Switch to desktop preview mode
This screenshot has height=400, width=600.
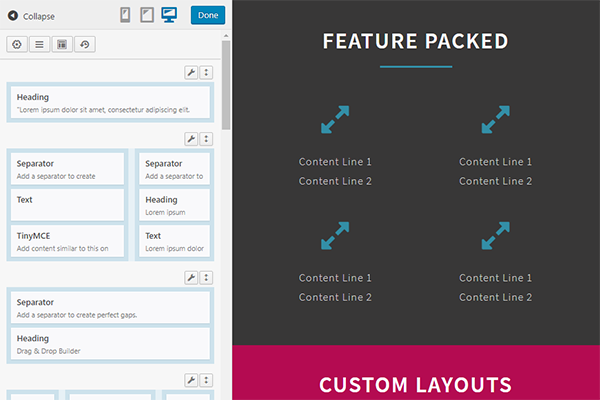(x=169, y=15)
